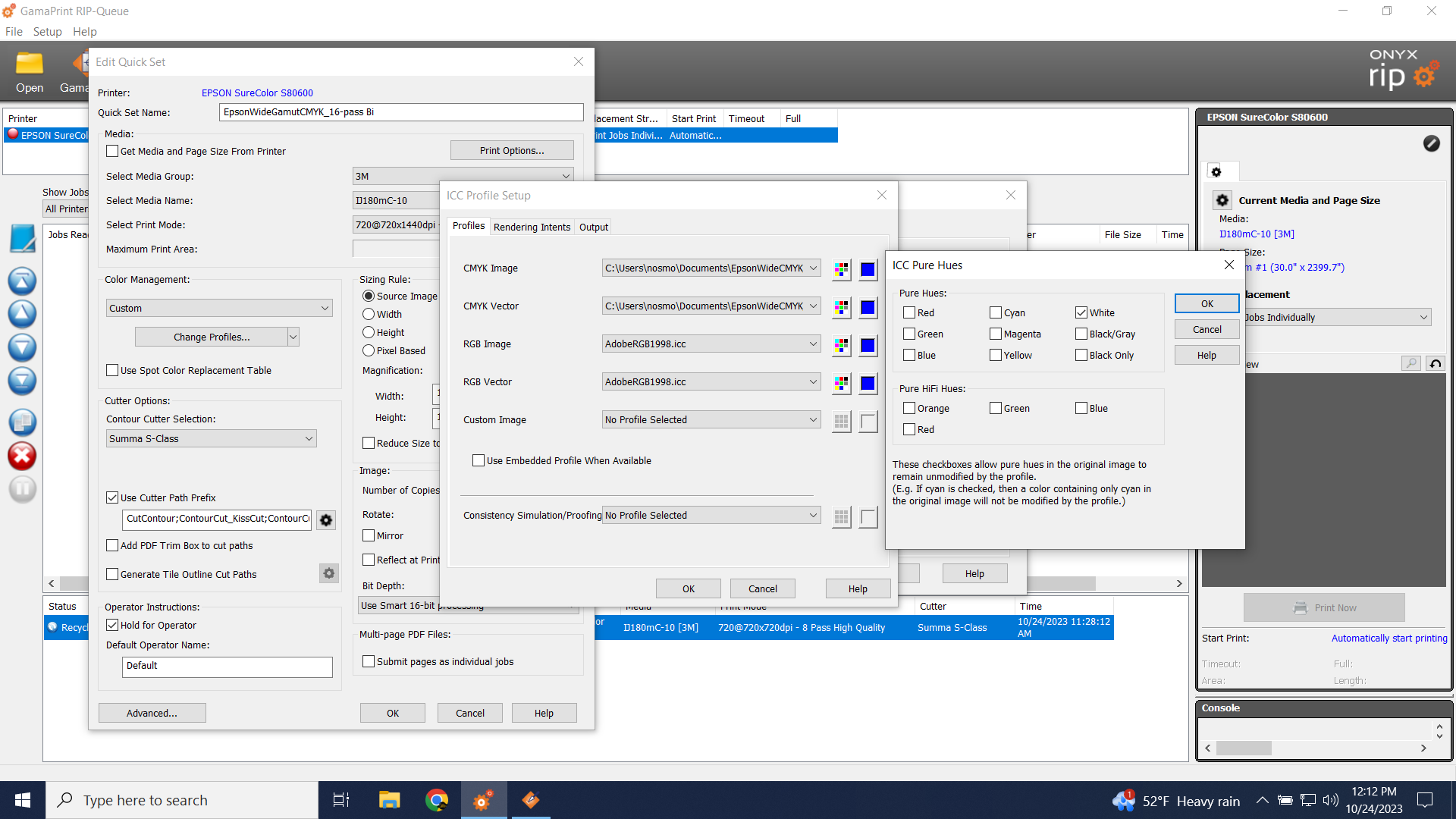The height and width of the screenshot is (819, 1456).
Task: Check Use Spot Color Replacement Table
Action: [112, 370]
